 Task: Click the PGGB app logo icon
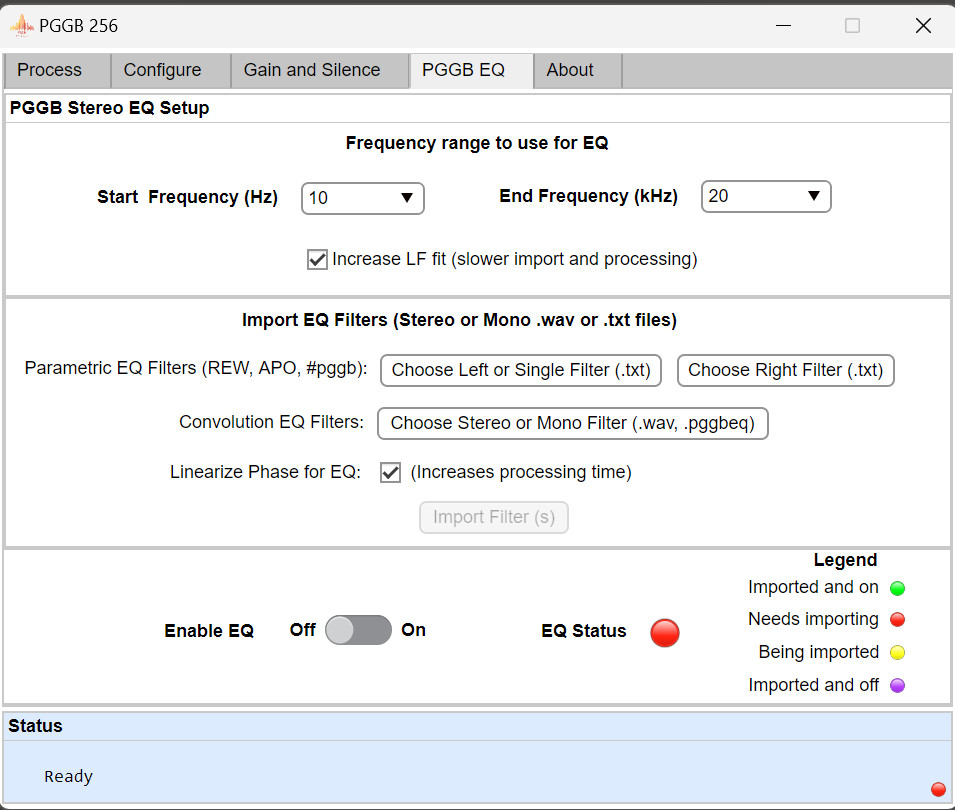click(x=21, y=26)
